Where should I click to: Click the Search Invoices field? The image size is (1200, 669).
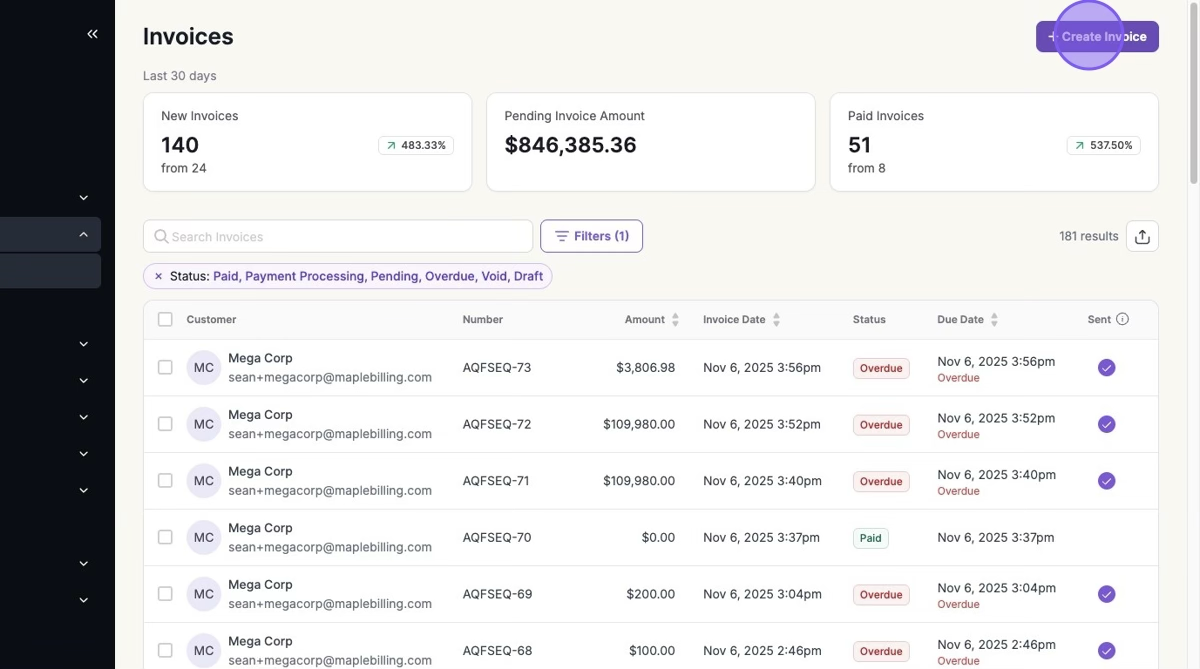point(340,237)
